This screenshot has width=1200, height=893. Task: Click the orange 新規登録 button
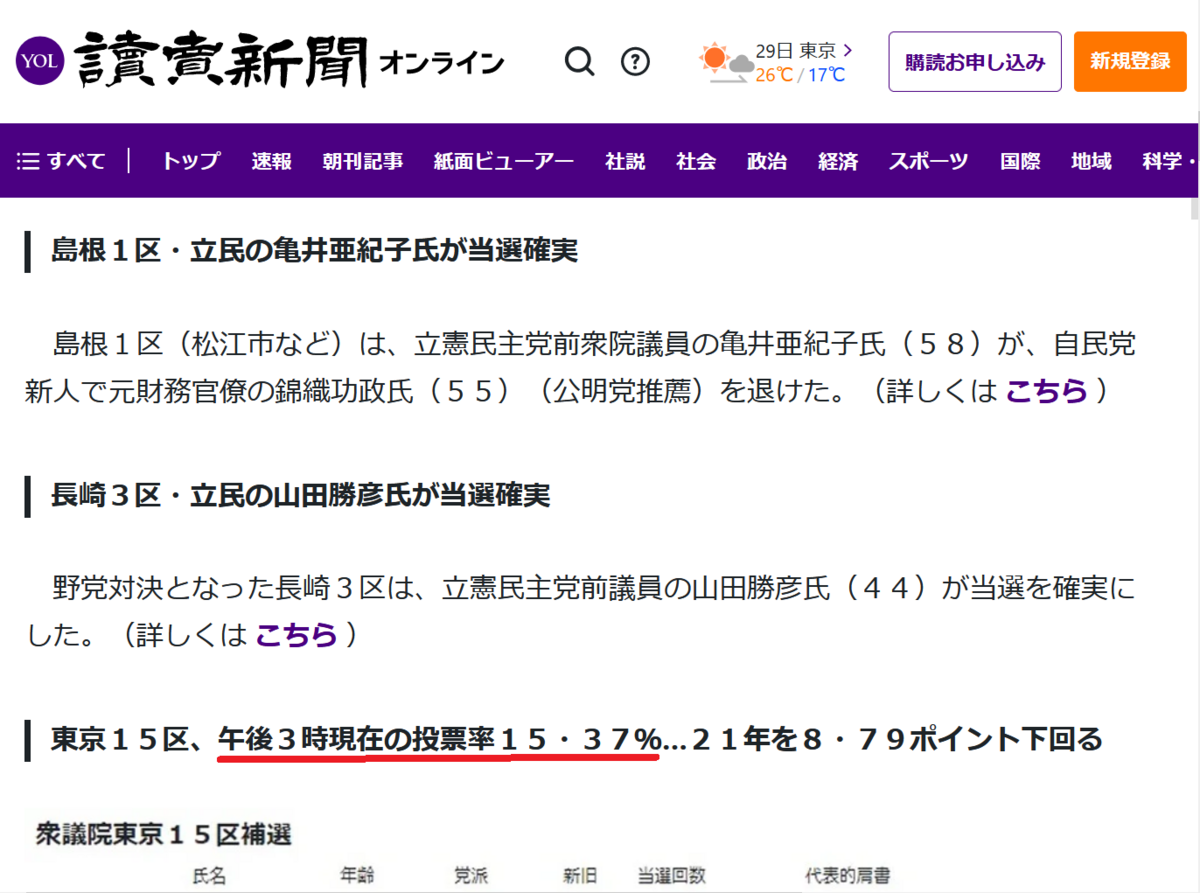point(1130,62)
